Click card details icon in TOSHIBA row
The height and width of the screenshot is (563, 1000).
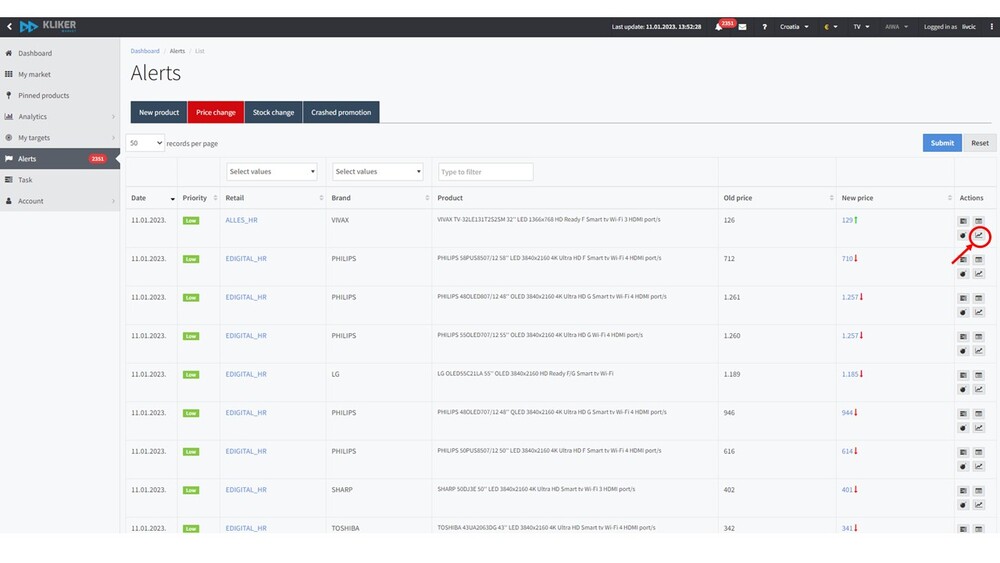point(963,529)
